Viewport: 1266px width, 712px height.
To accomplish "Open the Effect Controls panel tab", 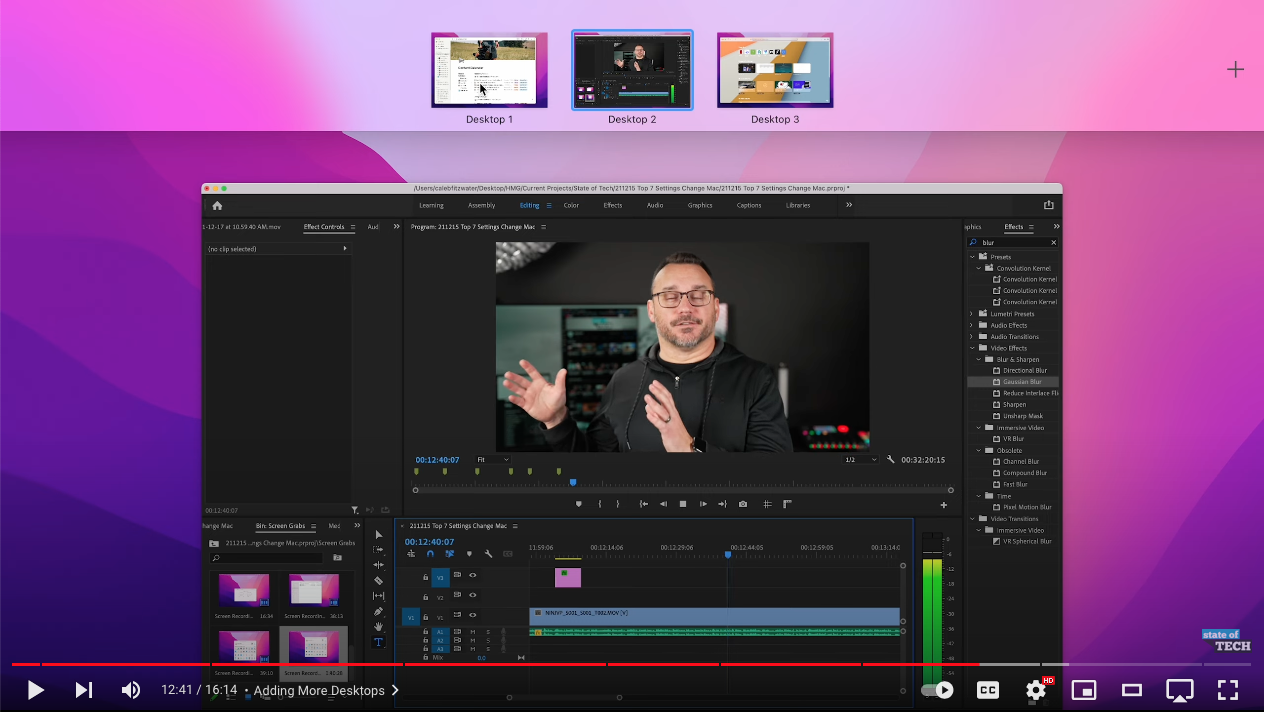I will [324, 227].
